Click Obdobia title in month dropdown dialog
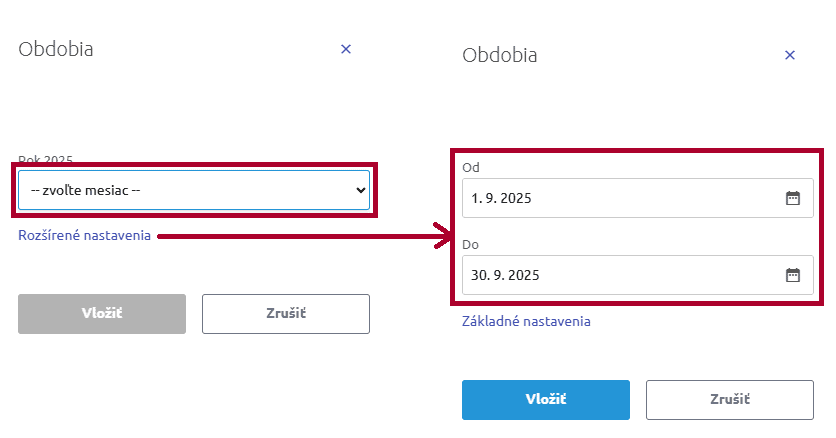This screenshot has height=438, width=836. pyautogui.click(x=56, y=48)
